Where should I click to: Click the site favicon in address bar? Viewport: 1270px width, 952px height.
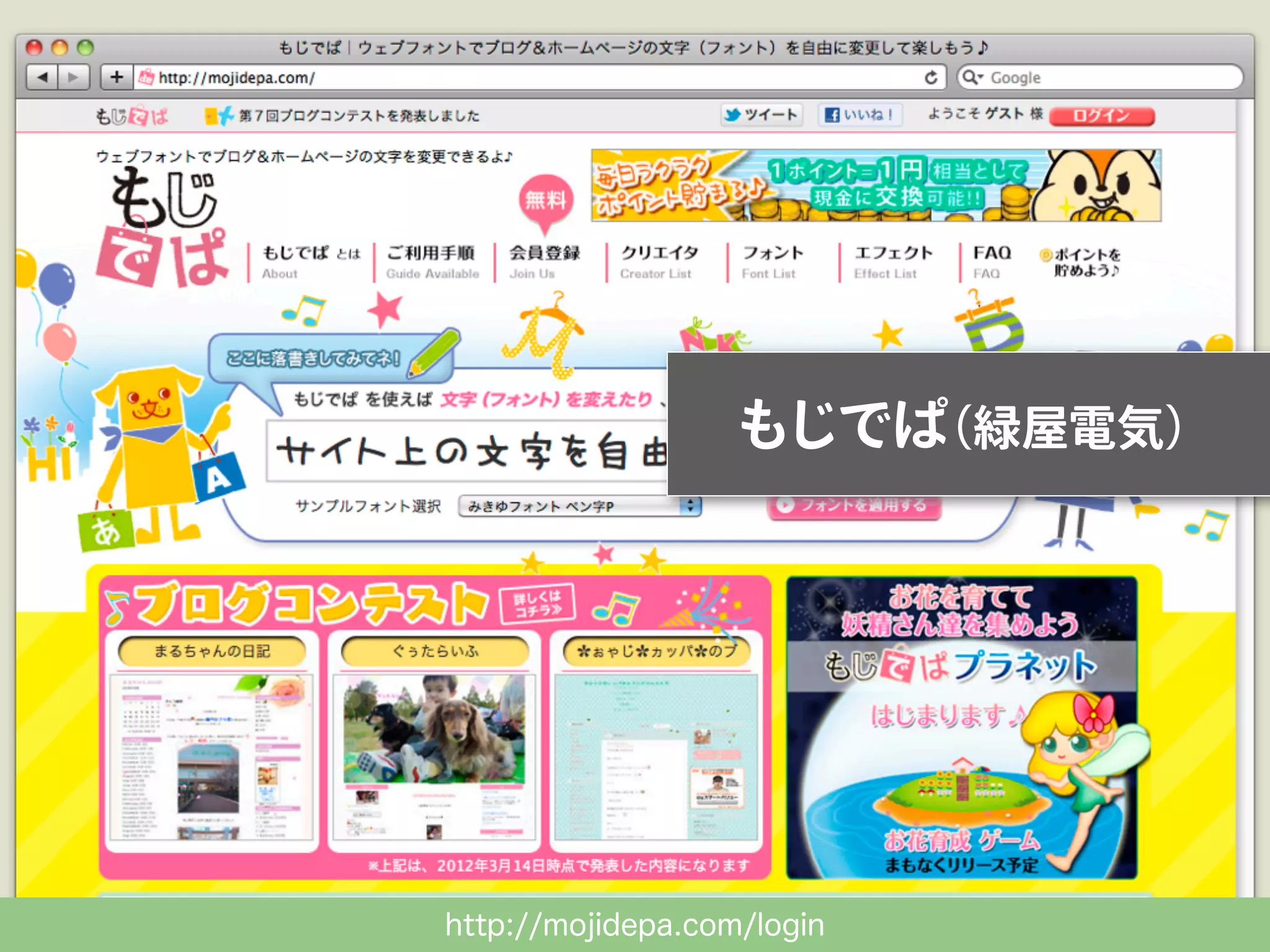[146, 77]
